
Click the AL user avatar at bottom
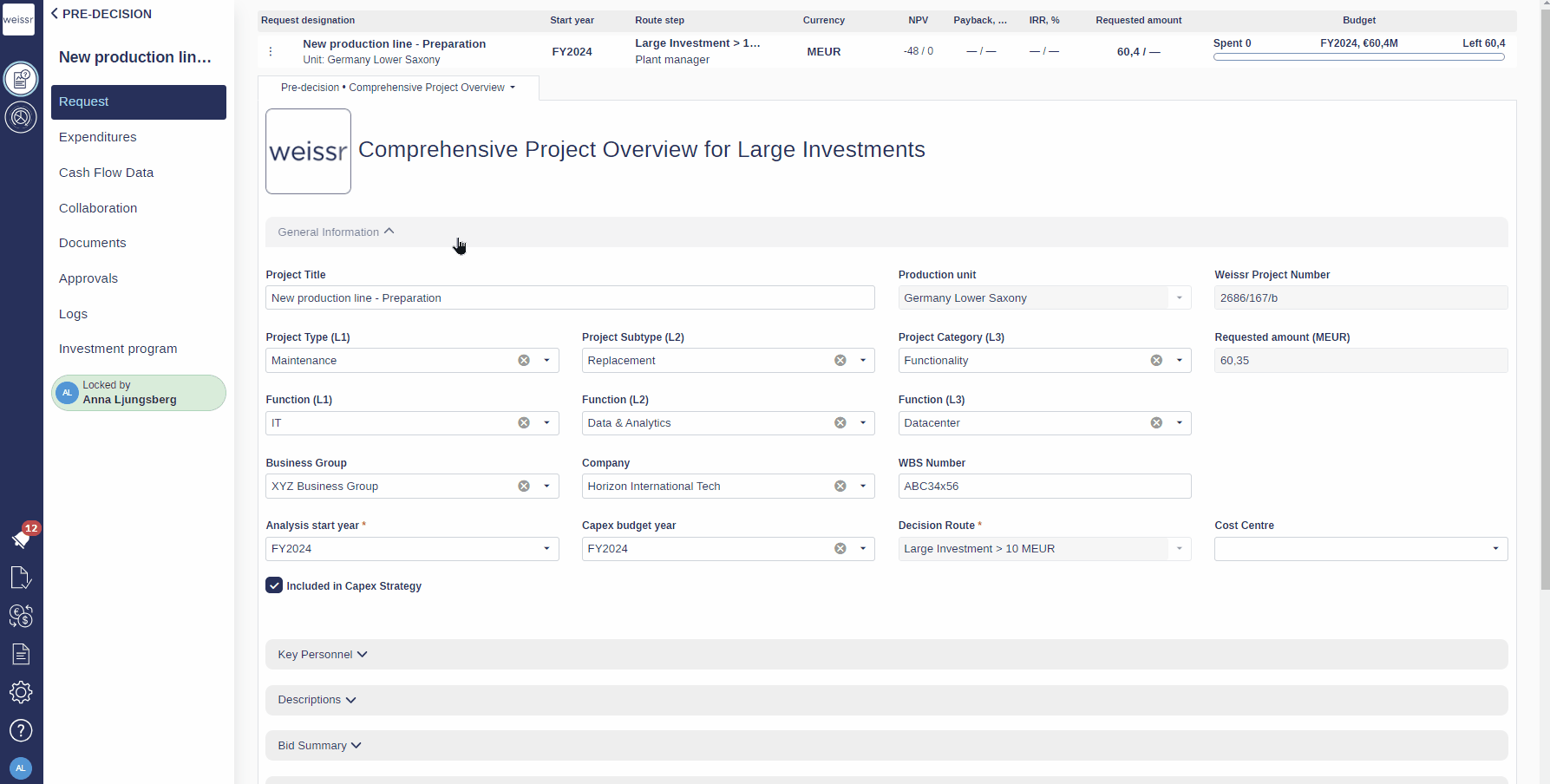(x=21, y=768)
